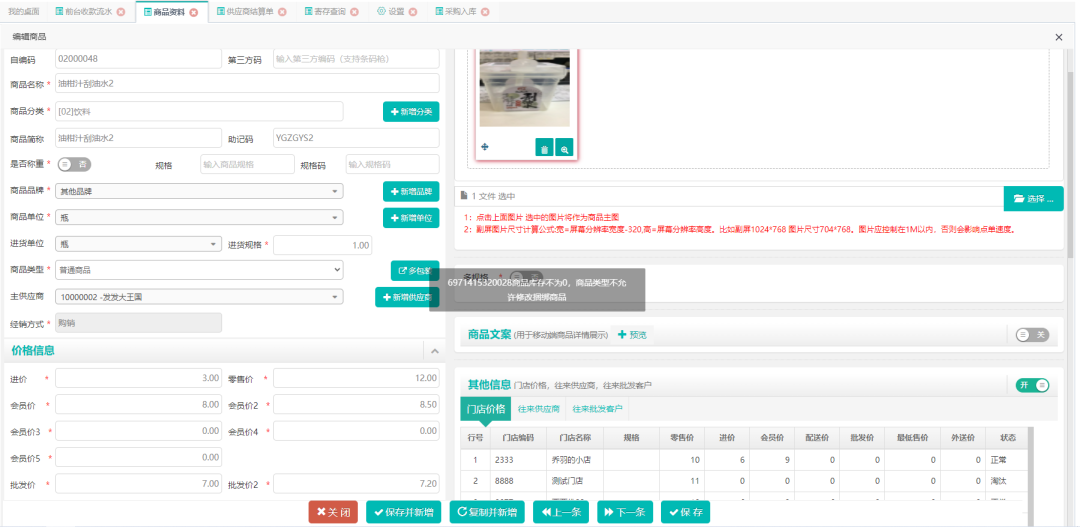Close the 设置 tab using its X icon
The image size is (1080, 527).
pos(413,12)
